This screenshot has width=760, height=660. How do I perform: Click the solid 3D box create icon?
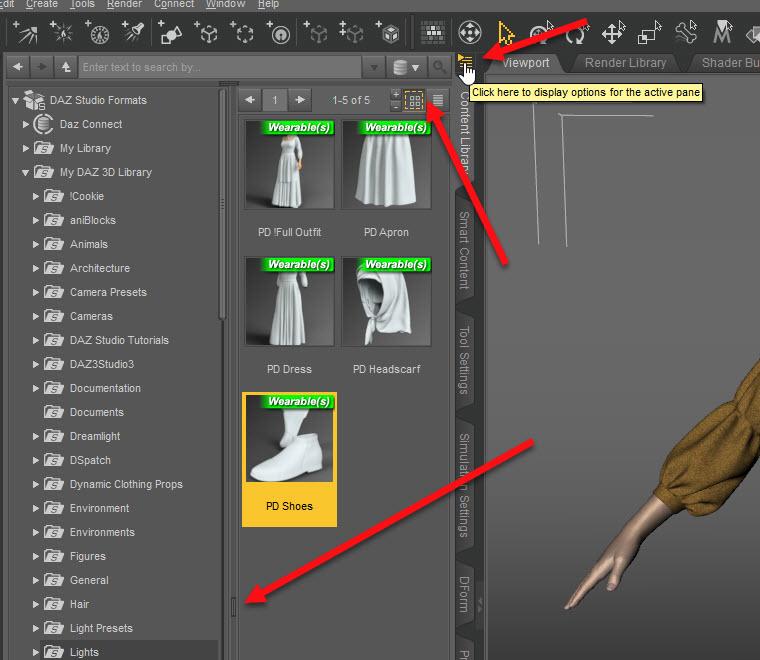(388, 33)
